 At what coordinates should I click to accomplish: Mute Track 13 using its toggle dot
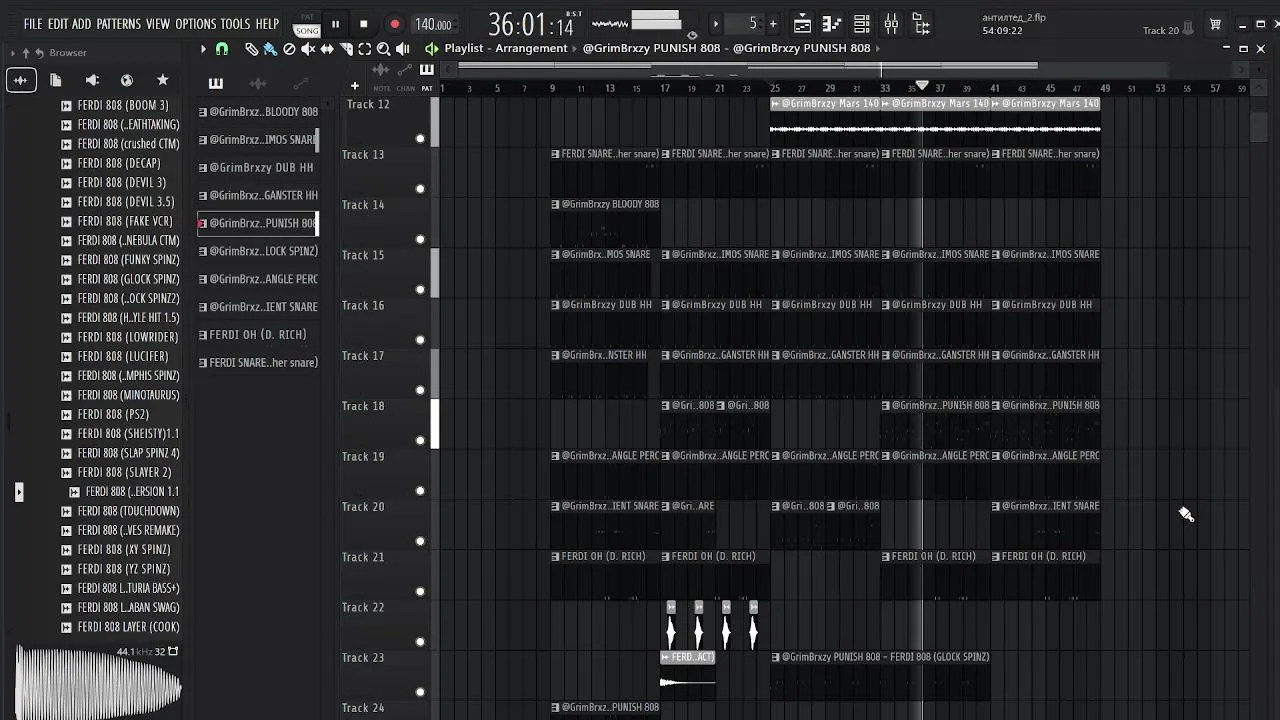tap(420, 188)
